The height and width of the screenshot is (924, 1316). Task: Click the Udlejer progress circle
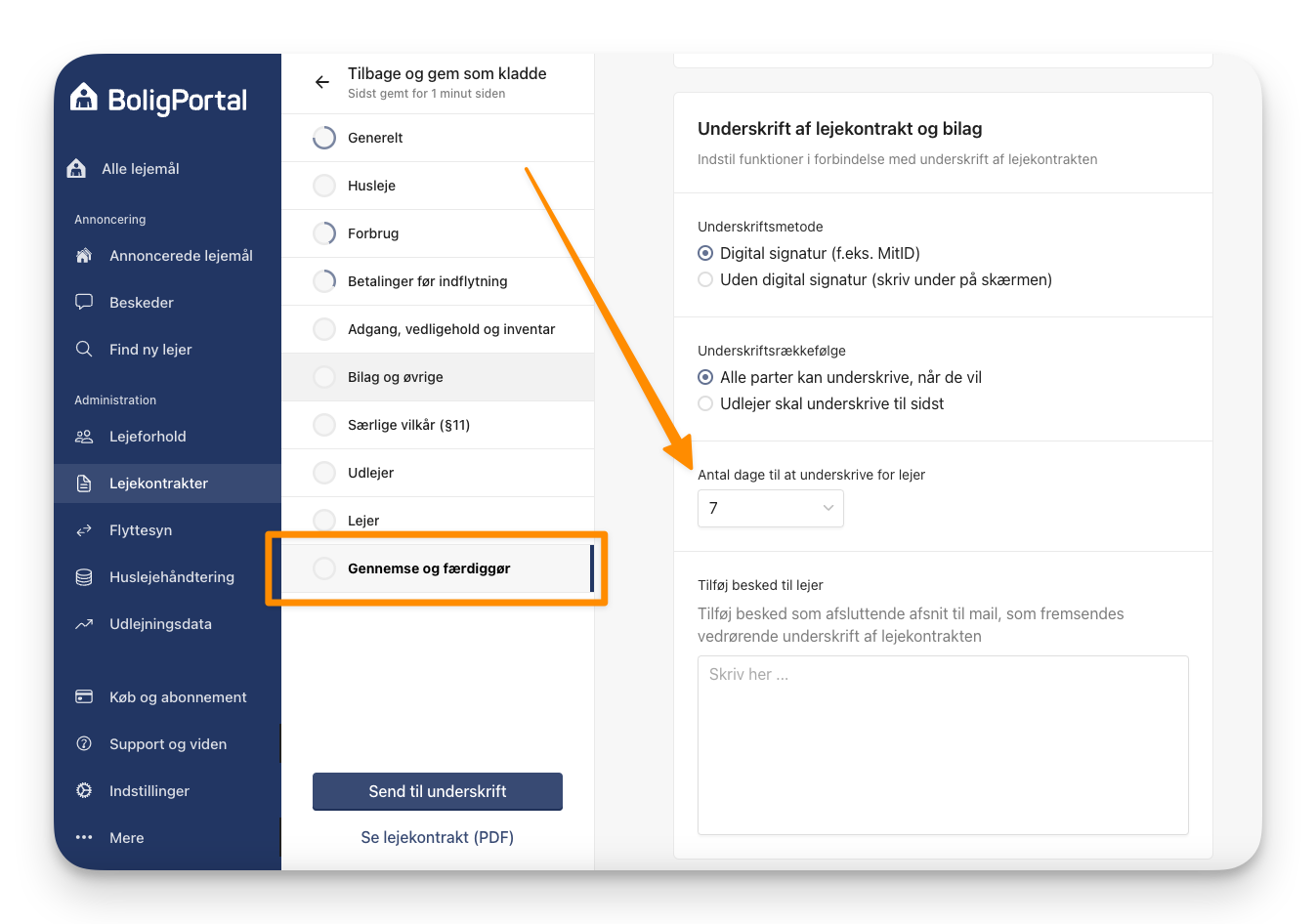coord(324,473)
